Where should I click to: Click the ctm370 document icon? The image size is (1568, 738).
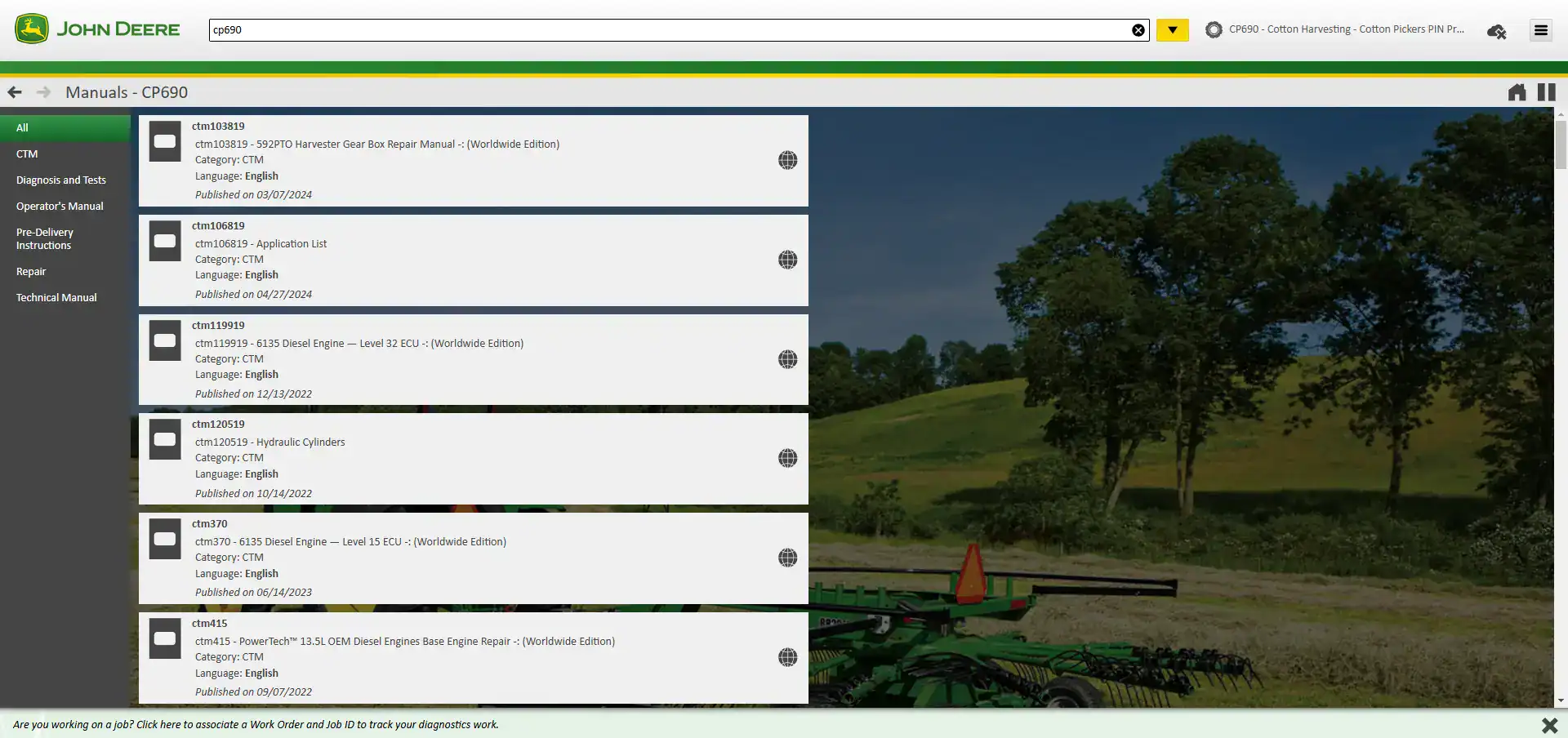(165, 539)
